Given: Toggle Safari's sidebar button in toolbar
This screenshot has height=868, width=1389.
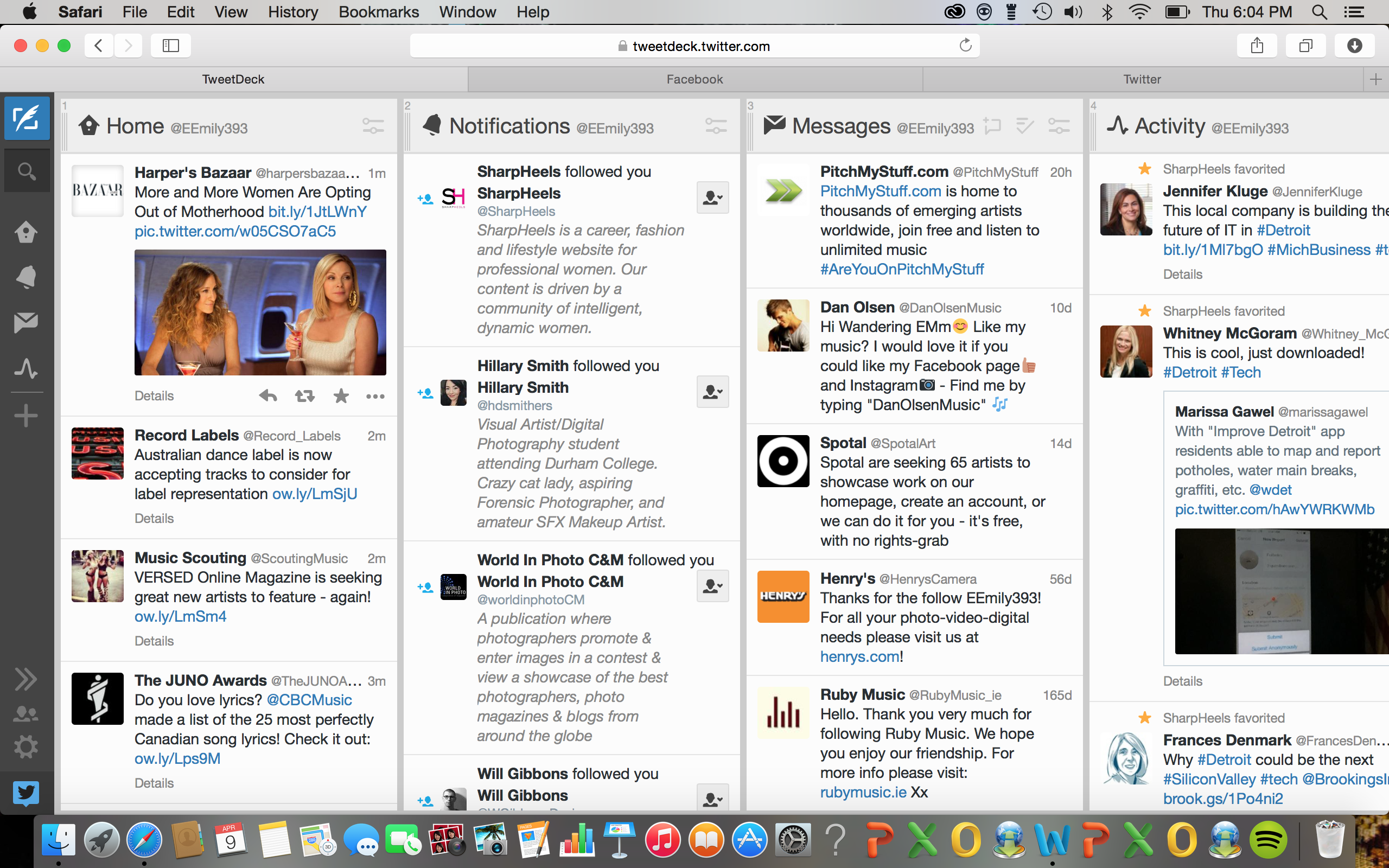Looking at the screenshot, I should click(x=170, y=46).
